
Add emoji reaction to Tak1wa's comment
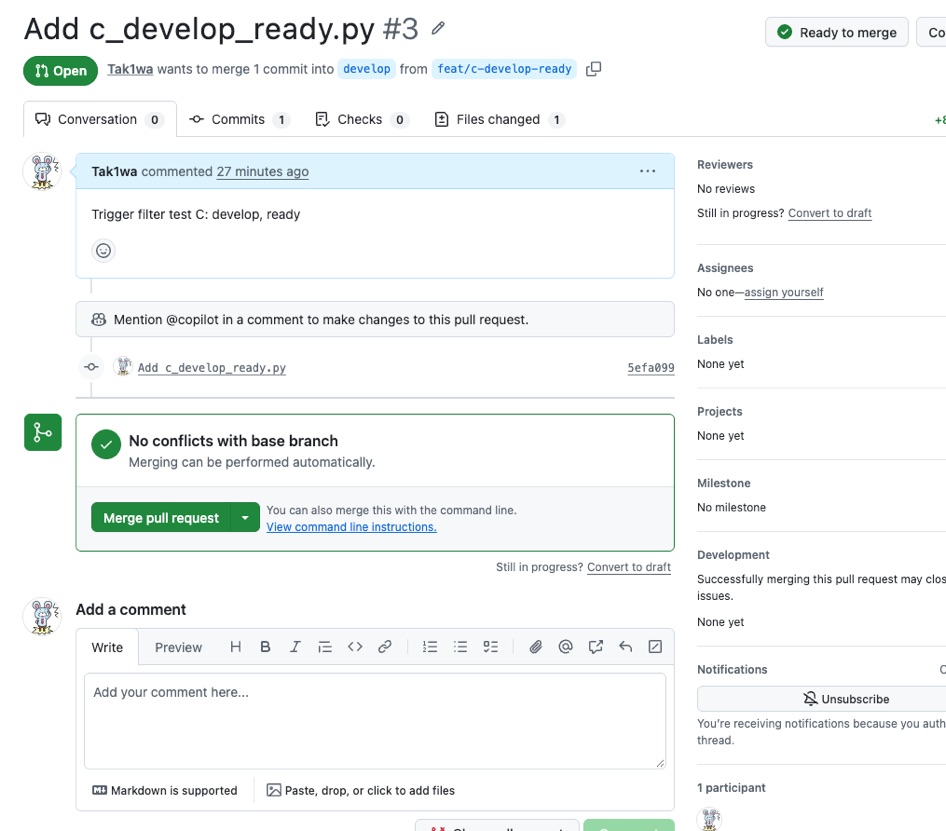pos(104,250)
